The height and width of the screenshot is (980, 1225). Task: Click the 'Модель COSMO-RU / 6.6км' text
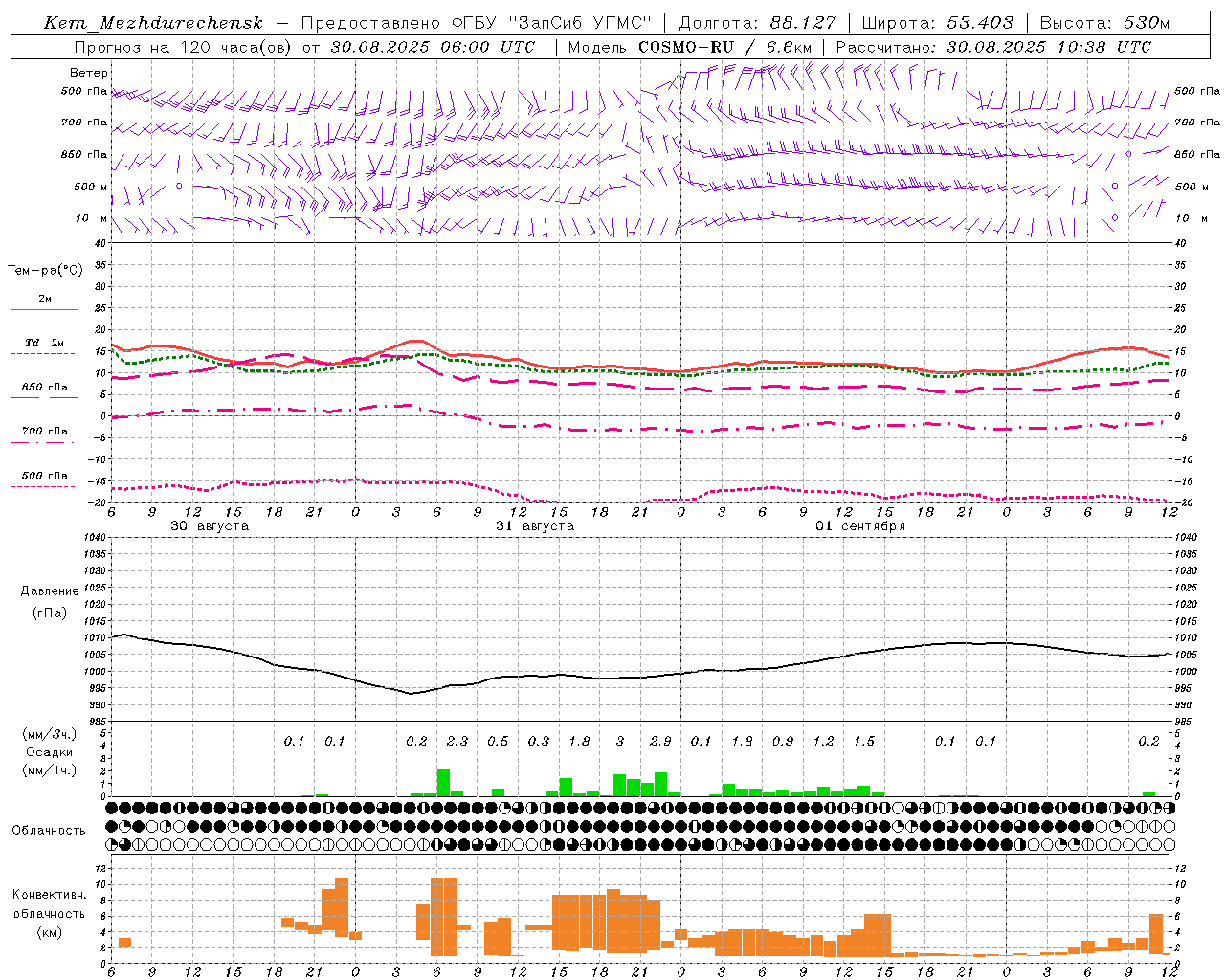click(x=690, y=47)
